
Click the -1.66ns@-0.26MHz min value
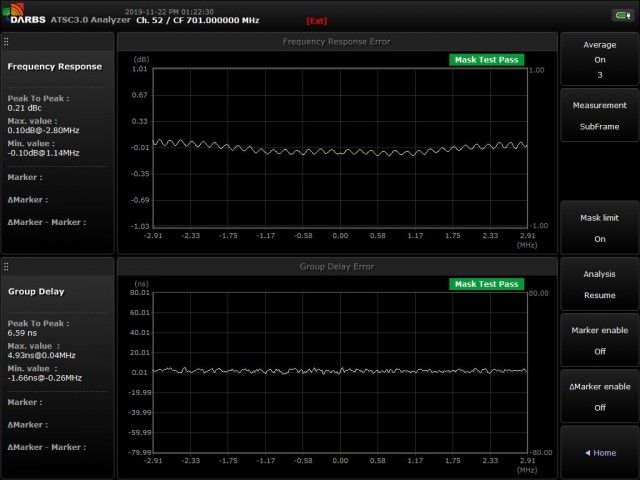(44, 378)
